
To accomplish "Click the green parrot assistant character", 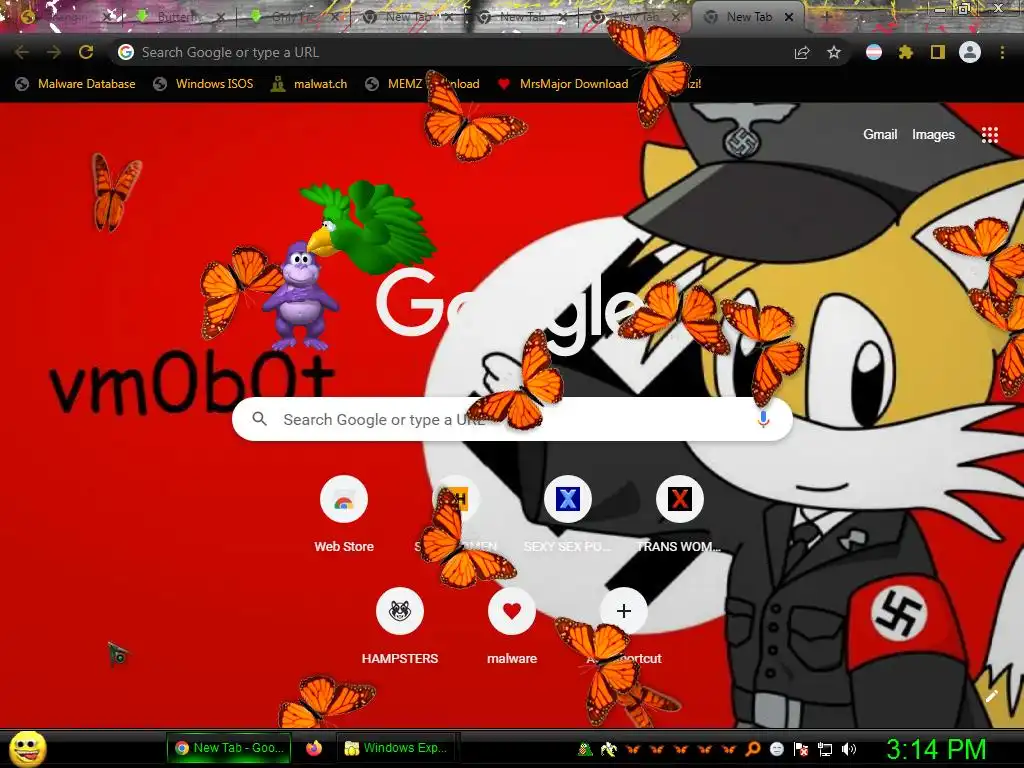I will click(370, 227).
